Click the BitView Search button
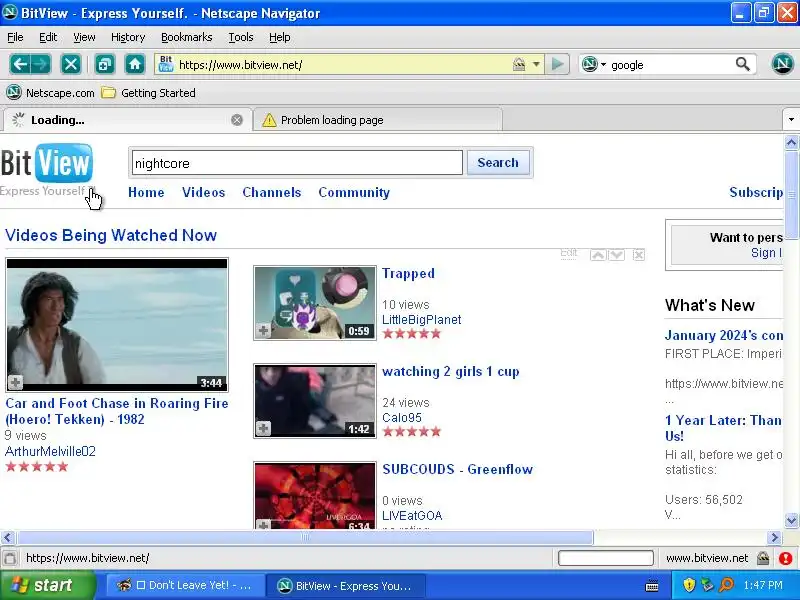Image resolution: width=800 pixels, height=600 pixels. tap(498, 163)
